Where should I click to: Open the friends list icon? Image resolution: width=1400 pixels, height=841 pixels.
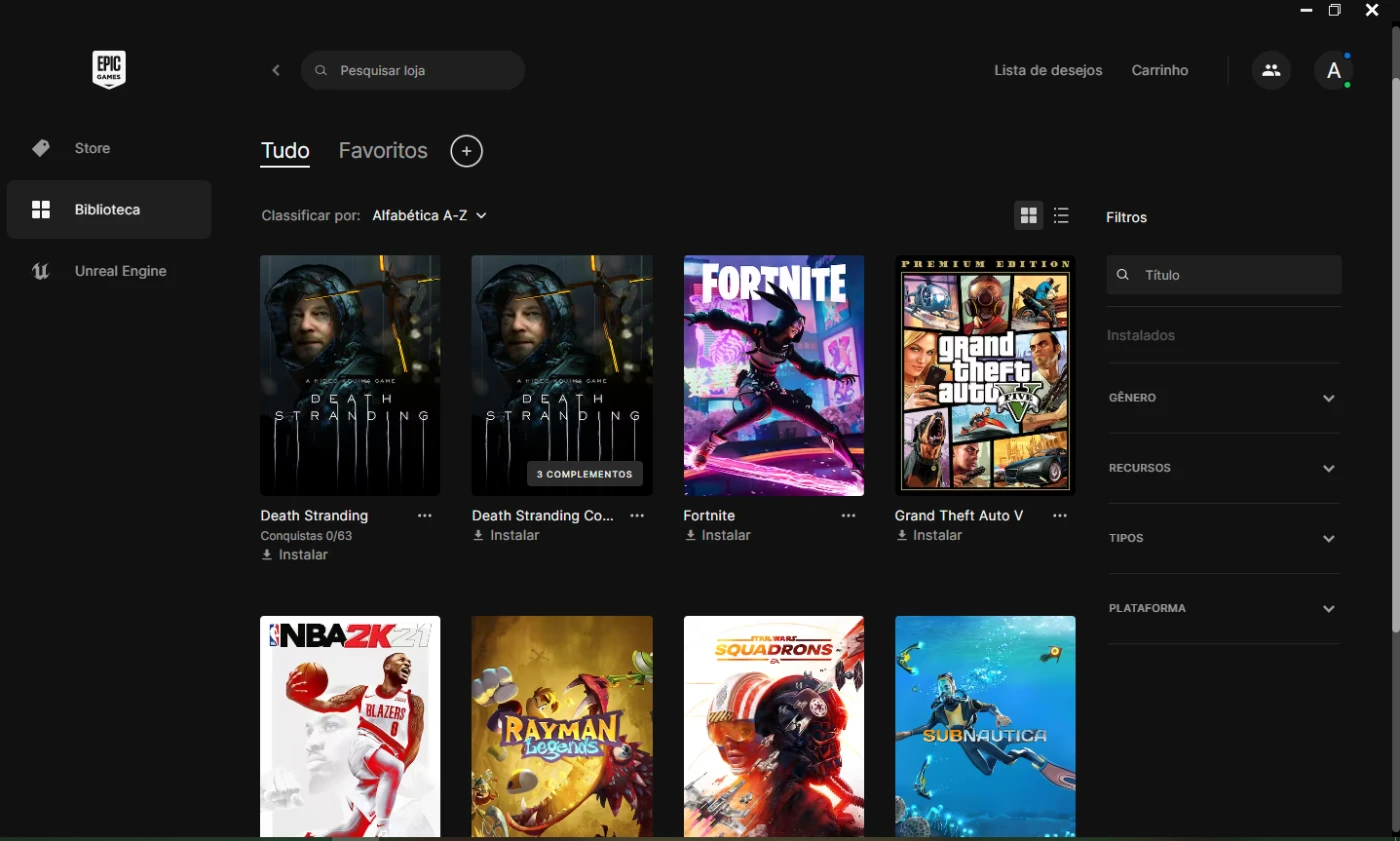pyautogui.click(x=1271, y=70)
